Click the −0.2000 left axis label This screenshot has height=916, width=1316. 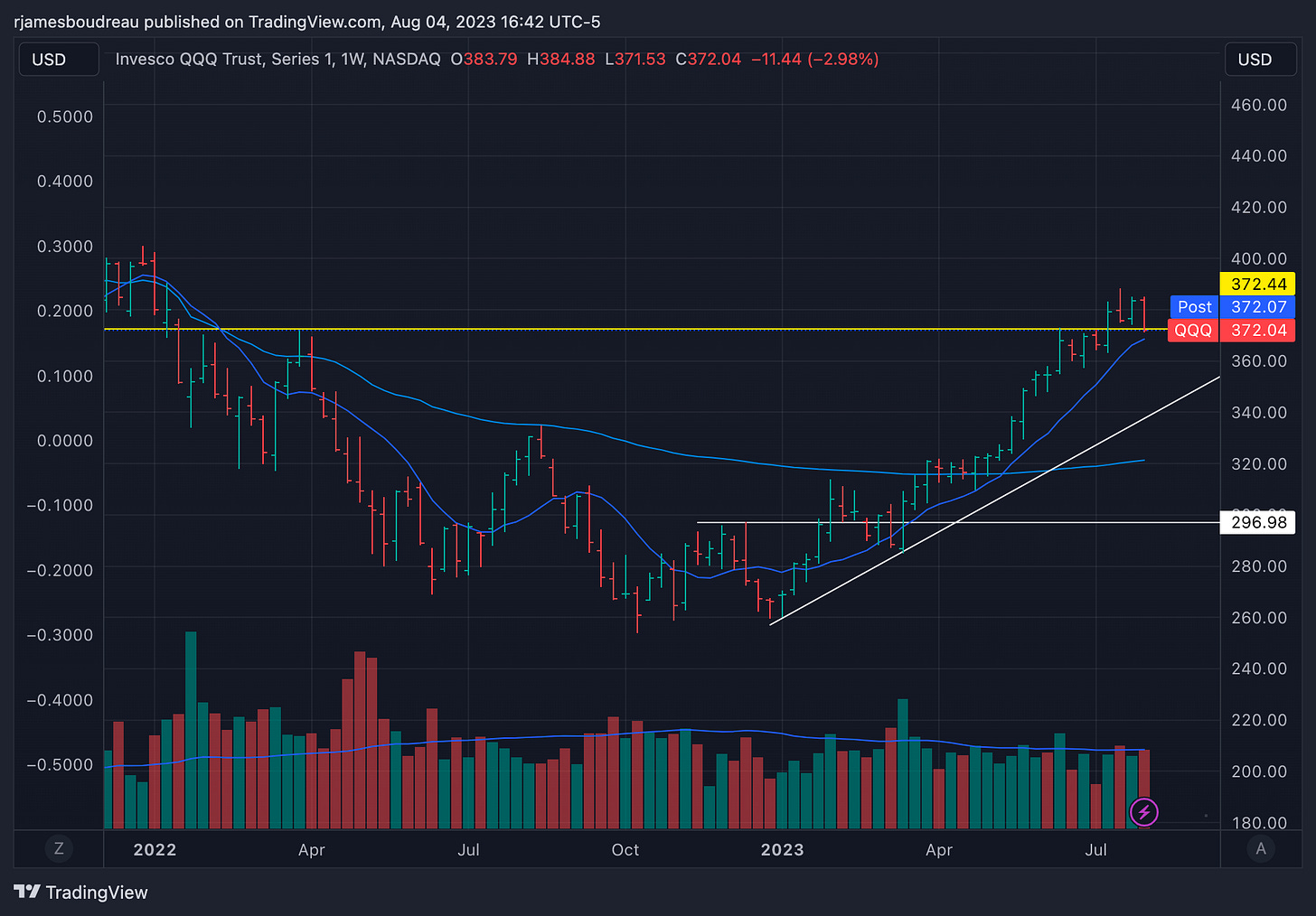click(60, 570)
